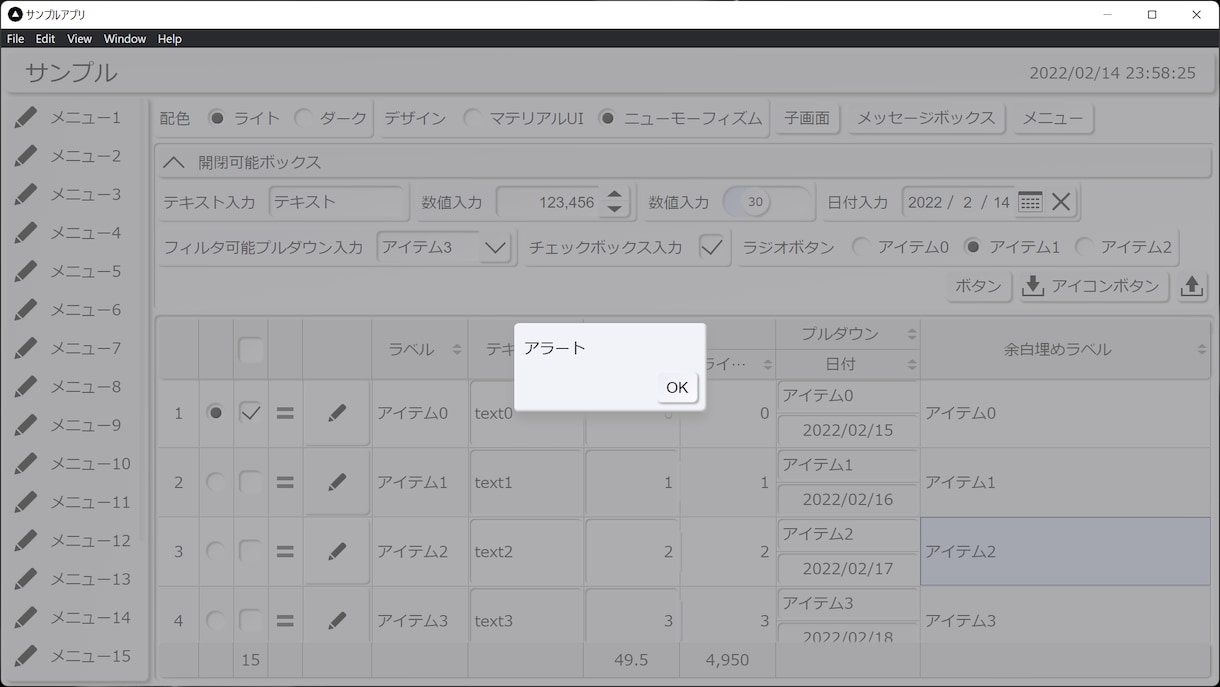
Task: Select the アイテム2 radio button option
Action: point(1084,247)
